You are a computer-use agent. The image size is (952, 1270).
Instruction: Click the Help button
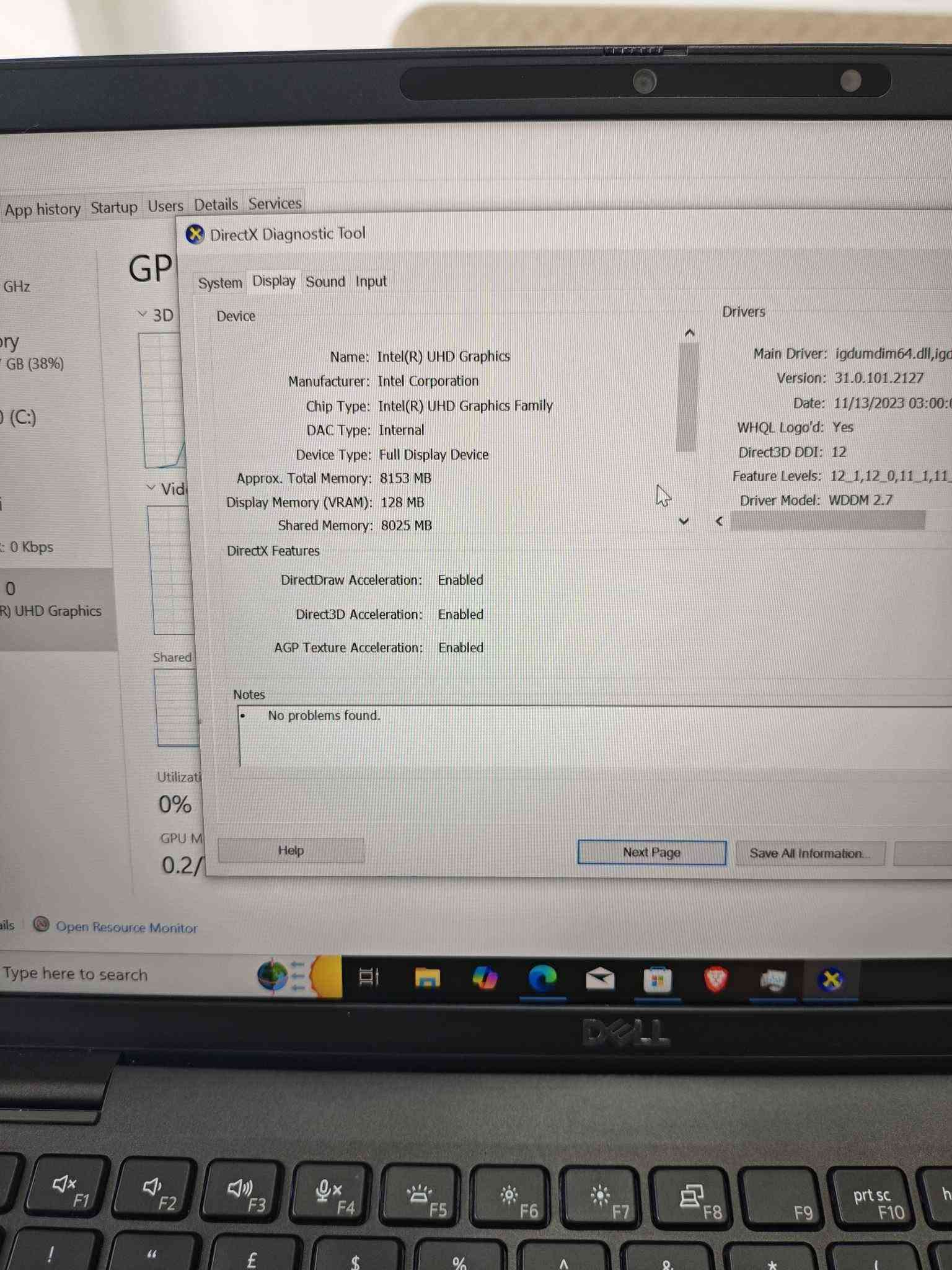point(291,850)
